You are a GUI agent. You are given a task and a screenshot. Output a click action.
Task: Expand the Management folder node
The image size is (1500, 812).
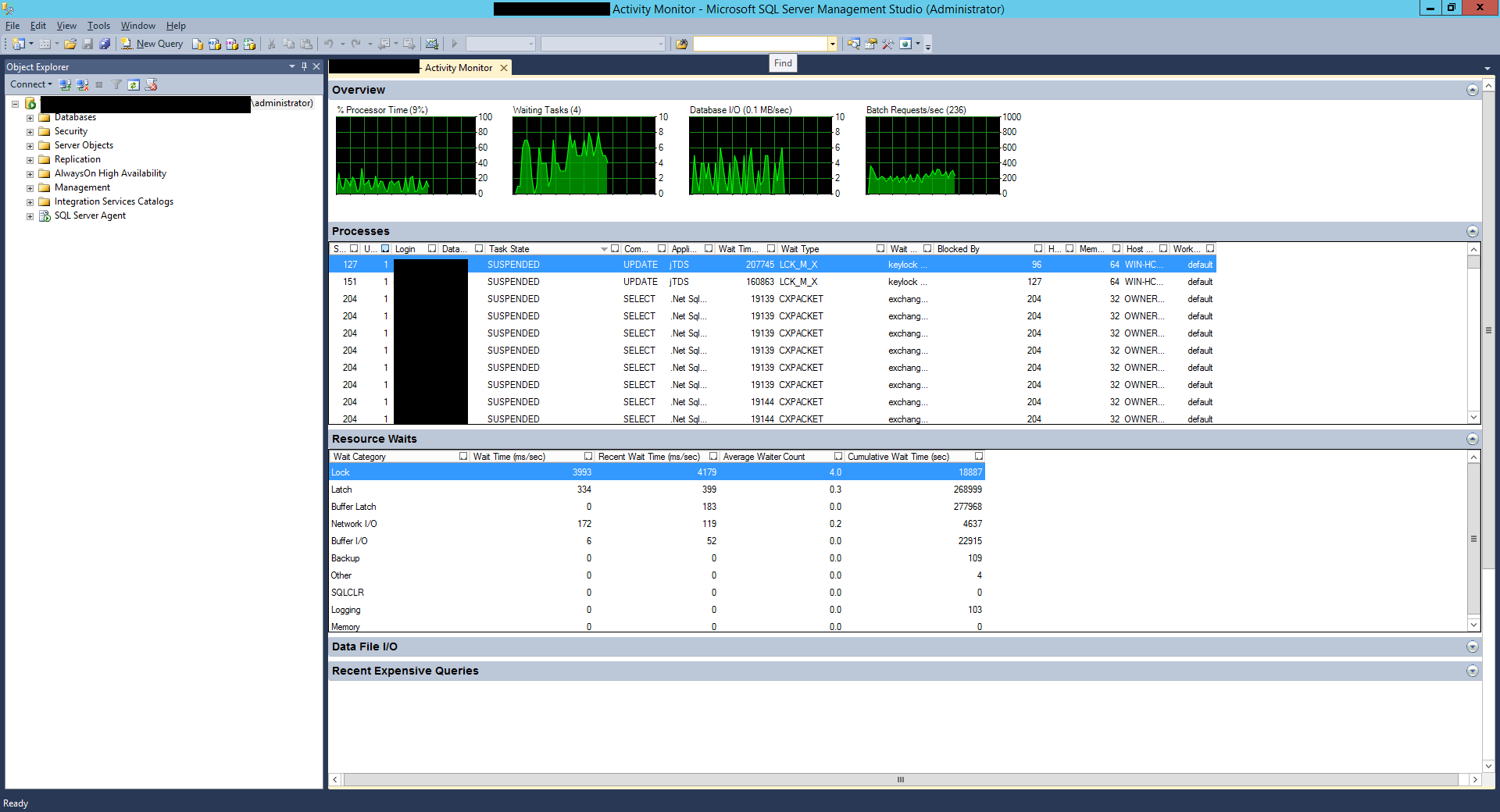coord(30,188)
